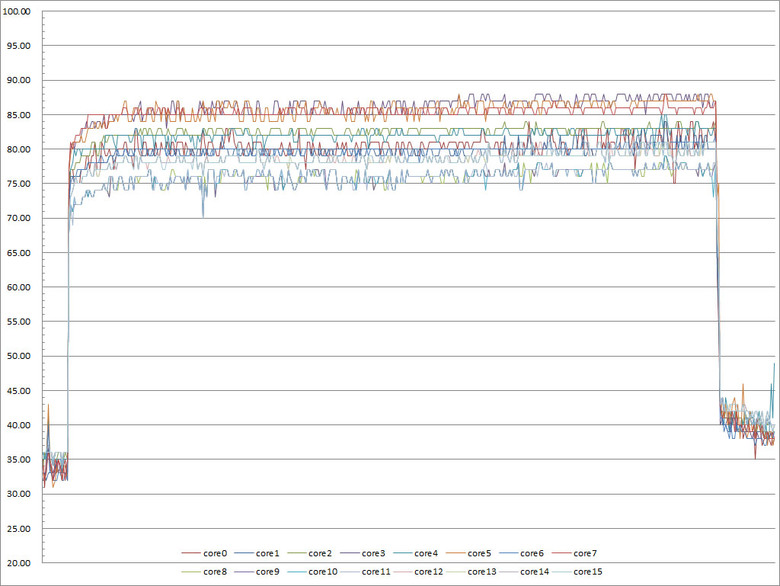Select the core3 legend item
Image resolution: width=780 pixels, height=586 pixels.
tap(363, 553)
